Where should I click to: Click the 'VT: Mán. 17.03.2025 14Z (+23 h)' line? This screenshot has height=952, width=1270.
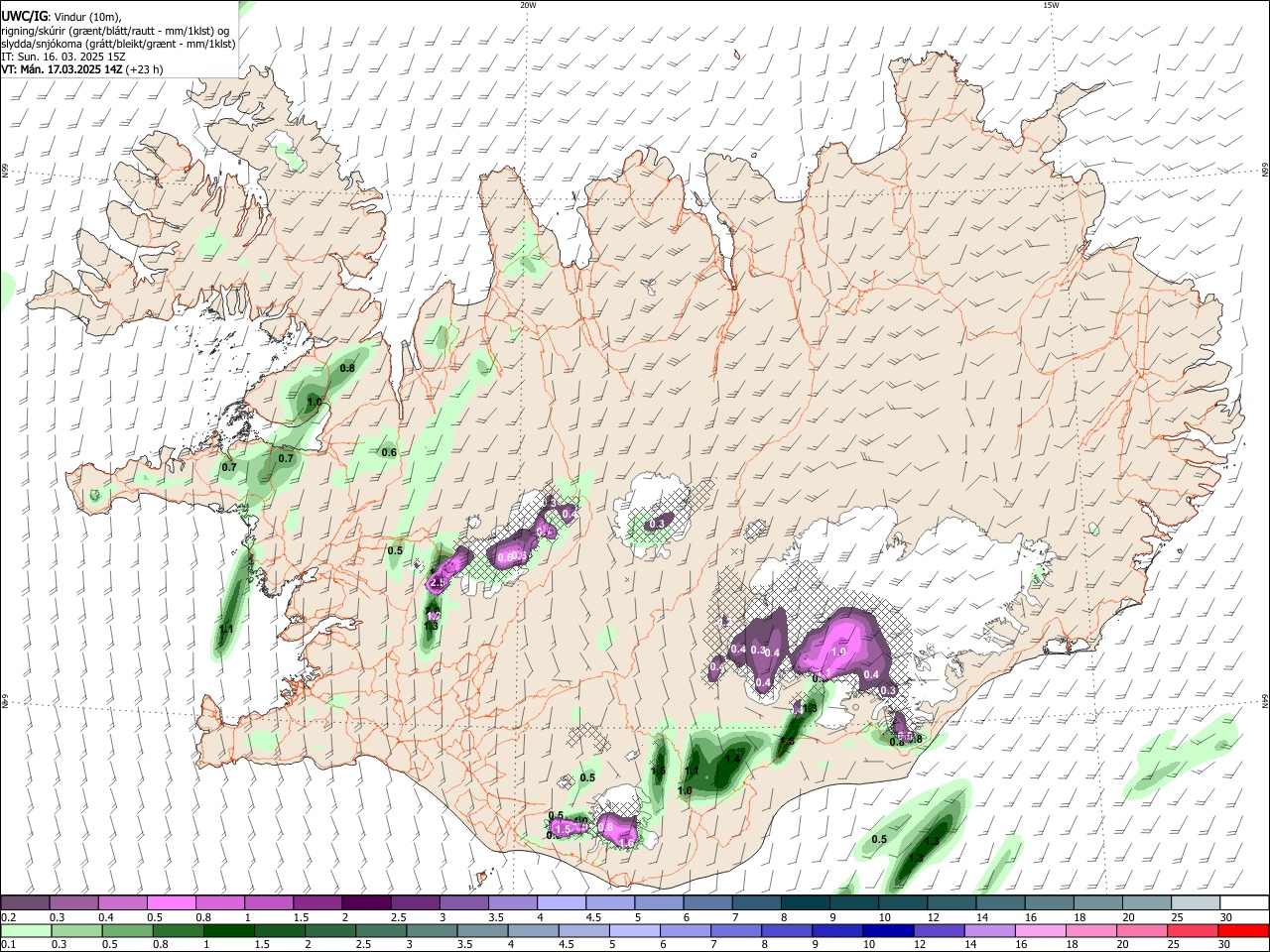(82, 69)
